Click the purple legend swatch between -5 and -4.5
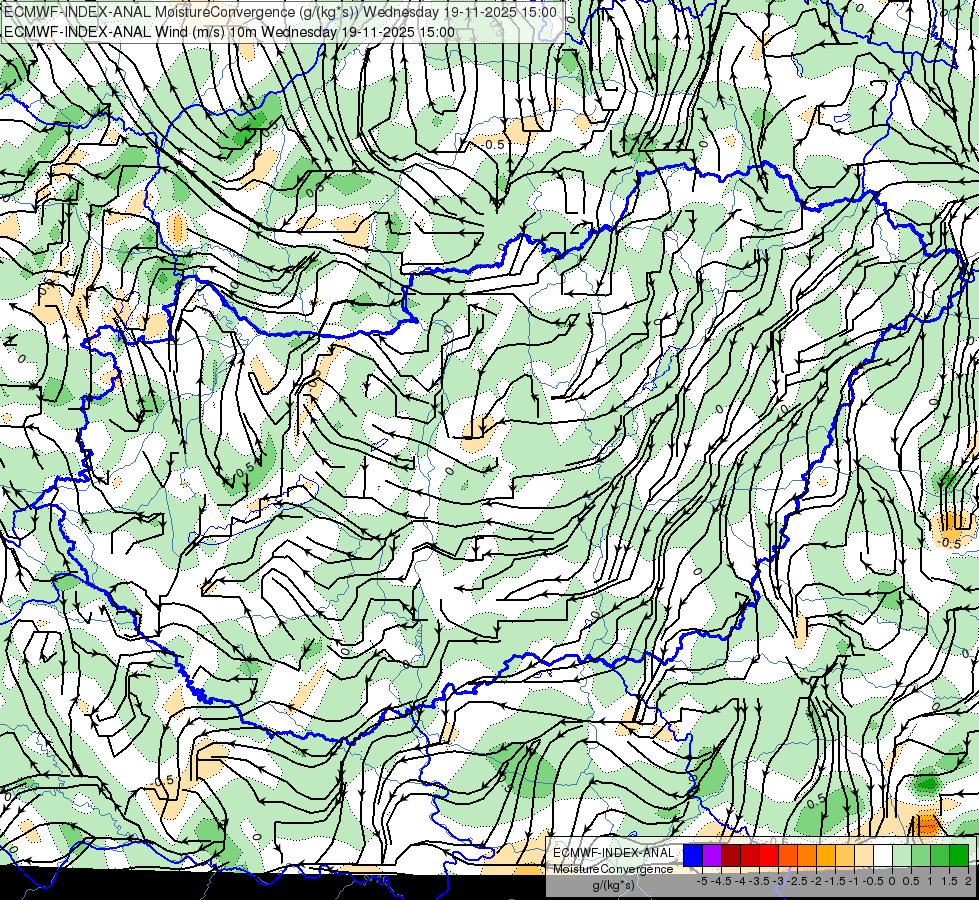 pos(712,856)
